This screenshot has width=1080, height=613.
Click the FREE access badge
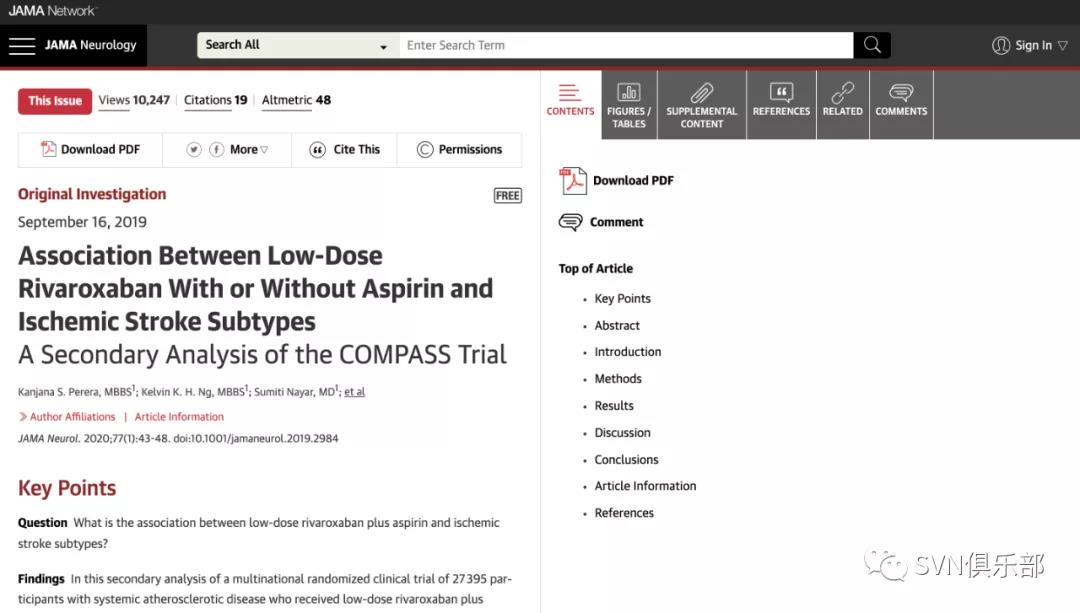pos(508,196)
